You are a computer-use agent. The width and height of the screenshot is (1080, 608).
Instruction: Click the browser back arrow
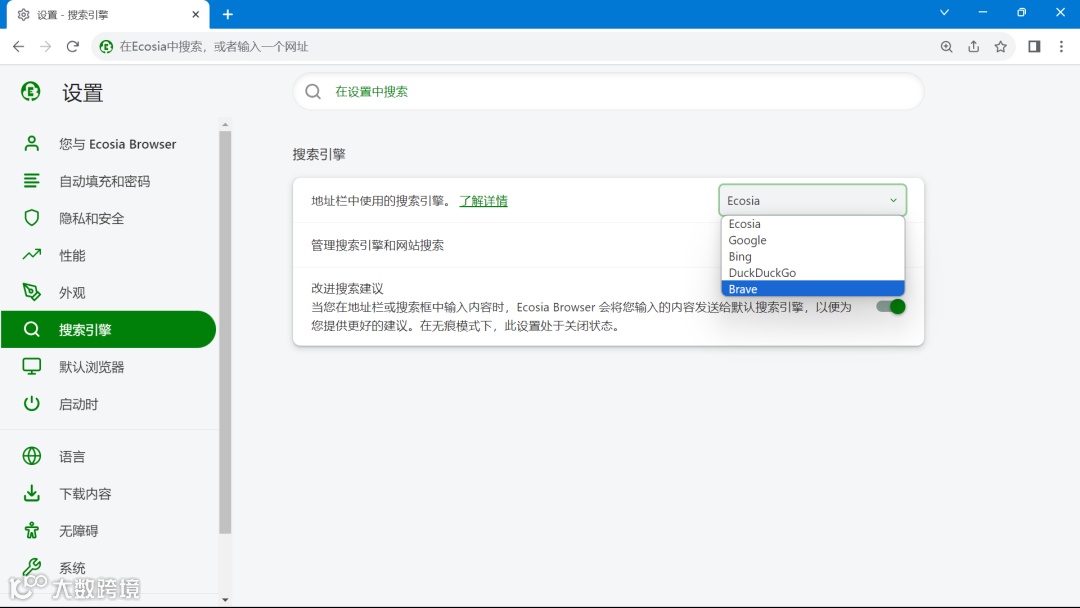[x=19, y=46]
